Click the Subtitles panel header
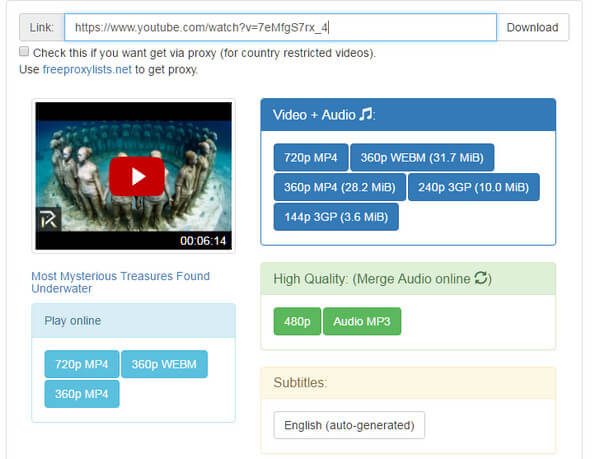 [408, 383]
